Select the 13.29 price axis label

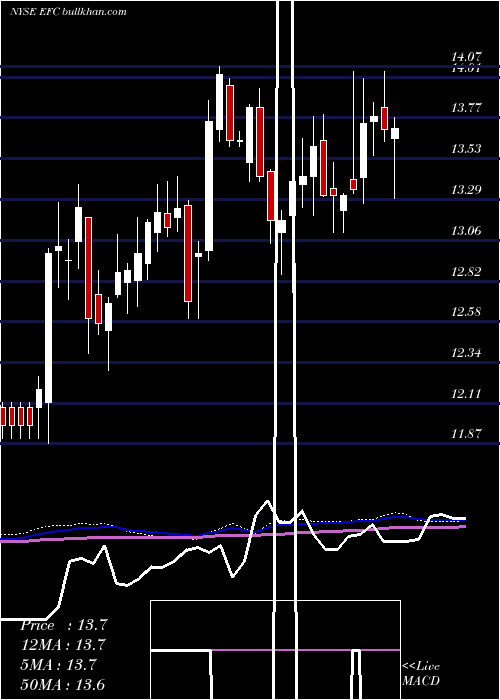click(466, 190)
